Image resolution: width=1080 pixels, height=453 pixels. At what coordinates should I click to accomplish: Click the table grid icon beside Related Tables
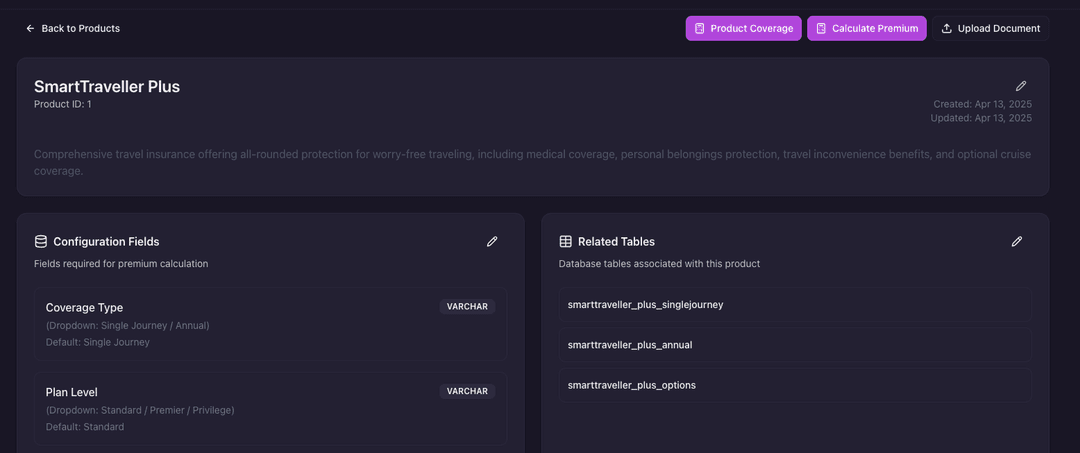[566, 242]
